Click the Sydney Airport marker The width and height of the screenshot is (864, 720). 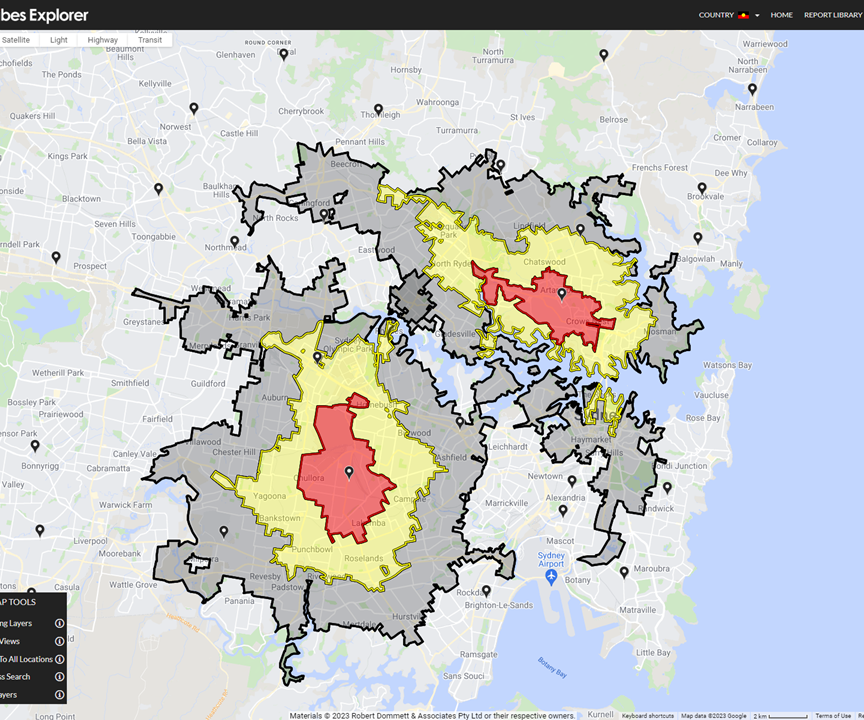[x=551, y=577]
